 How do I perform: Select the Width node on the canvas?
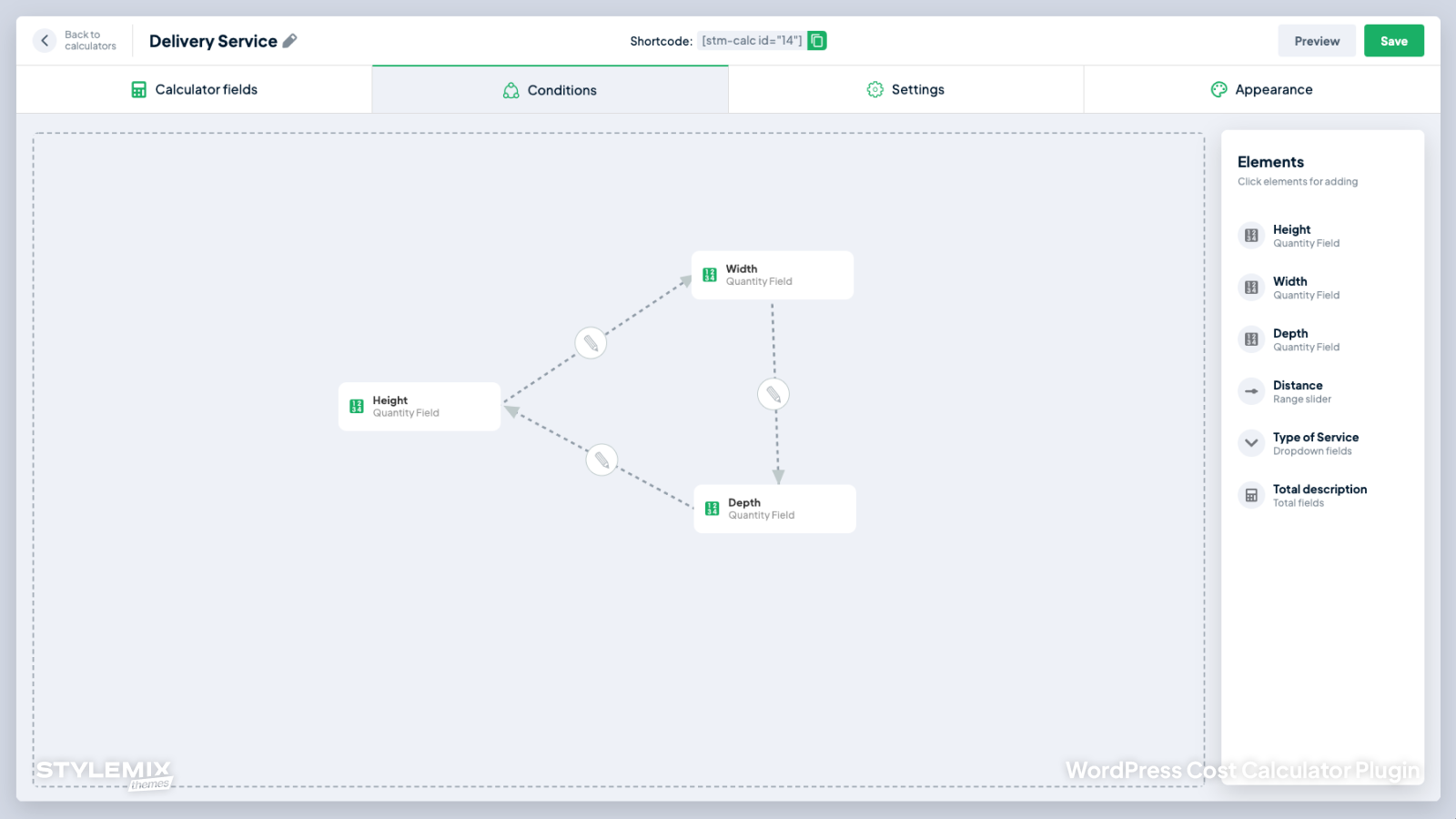(x=773, y=275)
